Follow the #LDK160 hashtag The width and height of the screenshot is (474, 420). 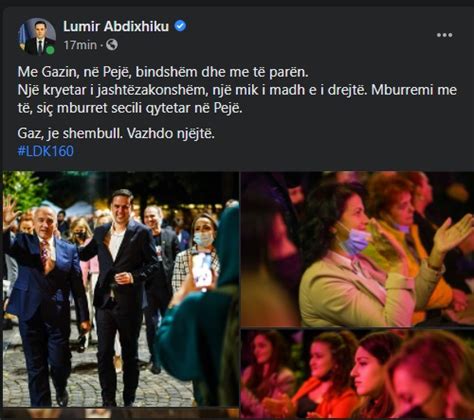pyautogui.click(x=45, y=151)
